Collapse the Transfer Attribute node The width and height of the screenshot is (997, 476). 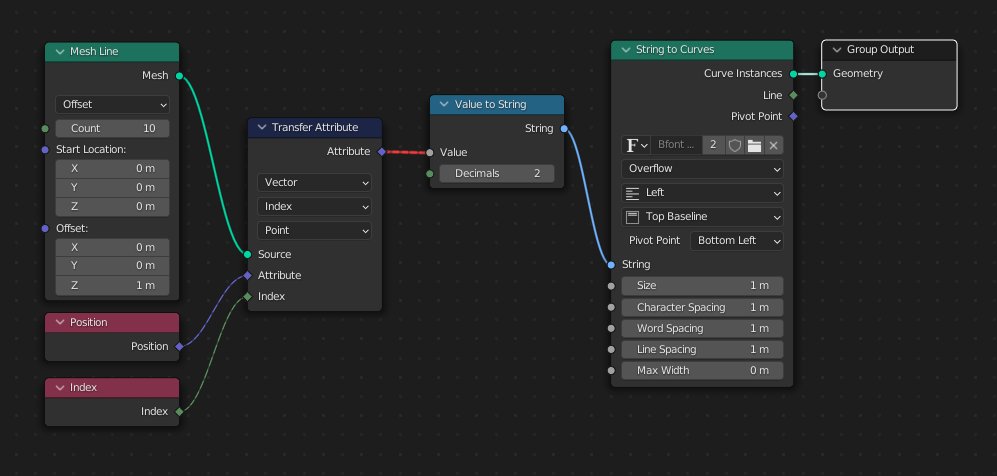click(x=262, y=127)
